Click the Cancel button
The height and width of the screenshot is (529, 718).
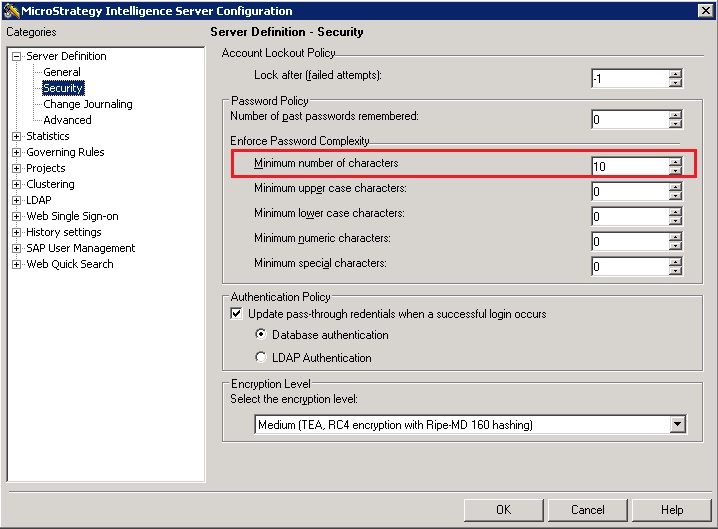tap(587, 510)
